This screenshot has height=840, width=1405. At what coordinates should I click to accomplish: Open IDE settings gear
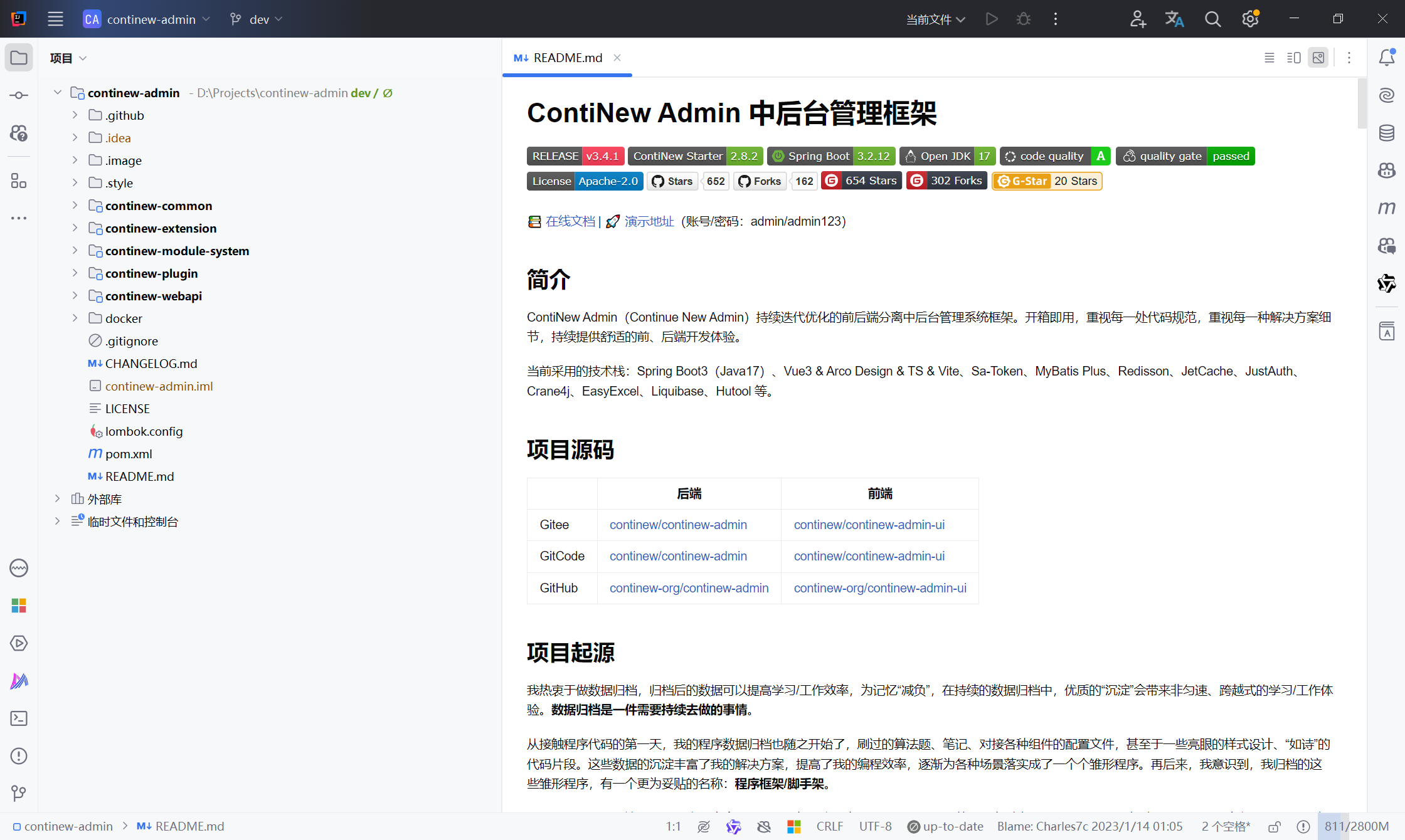1250,19
